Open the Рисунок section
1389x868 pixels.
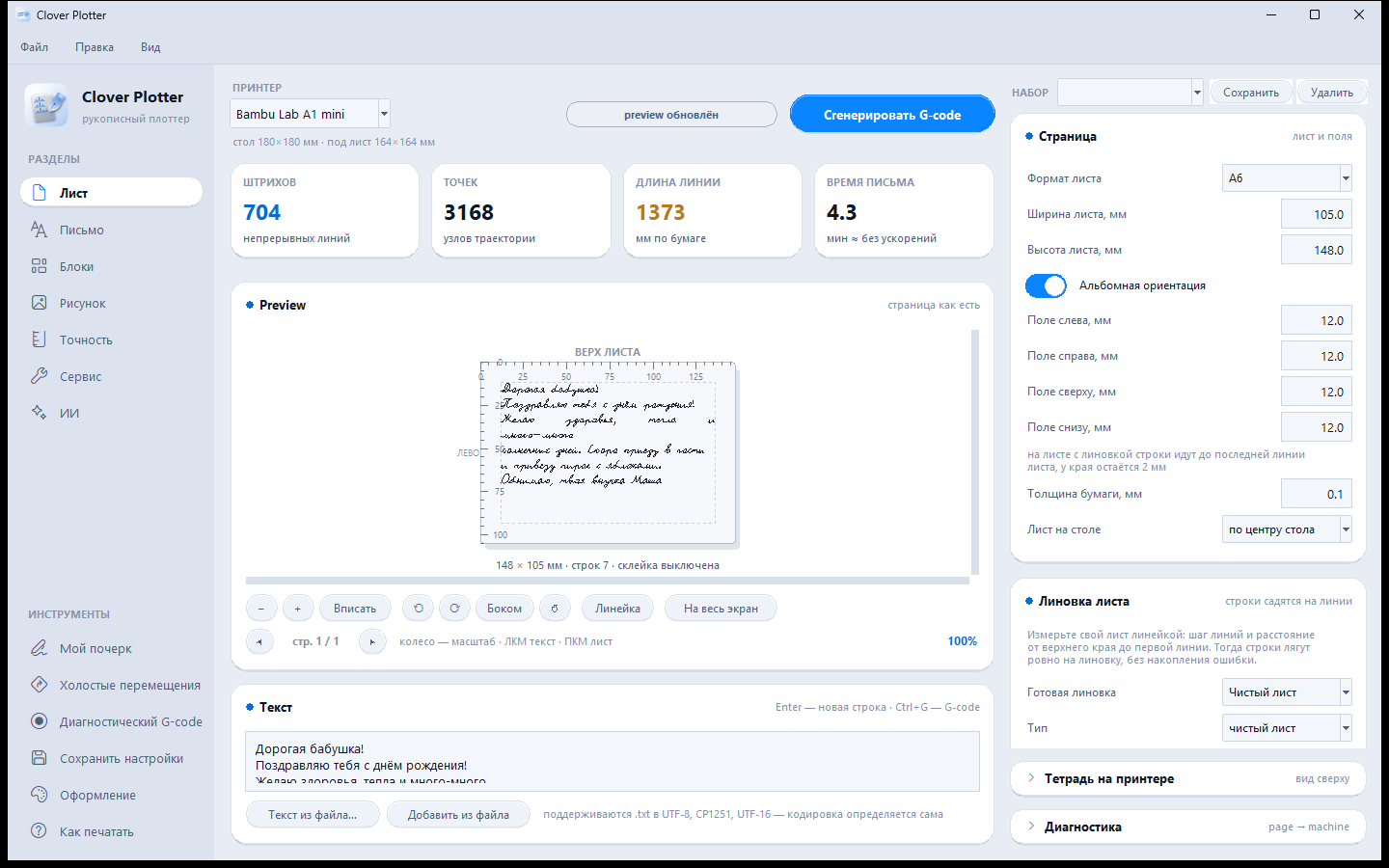pyautogui.click(x=111, y=303)
